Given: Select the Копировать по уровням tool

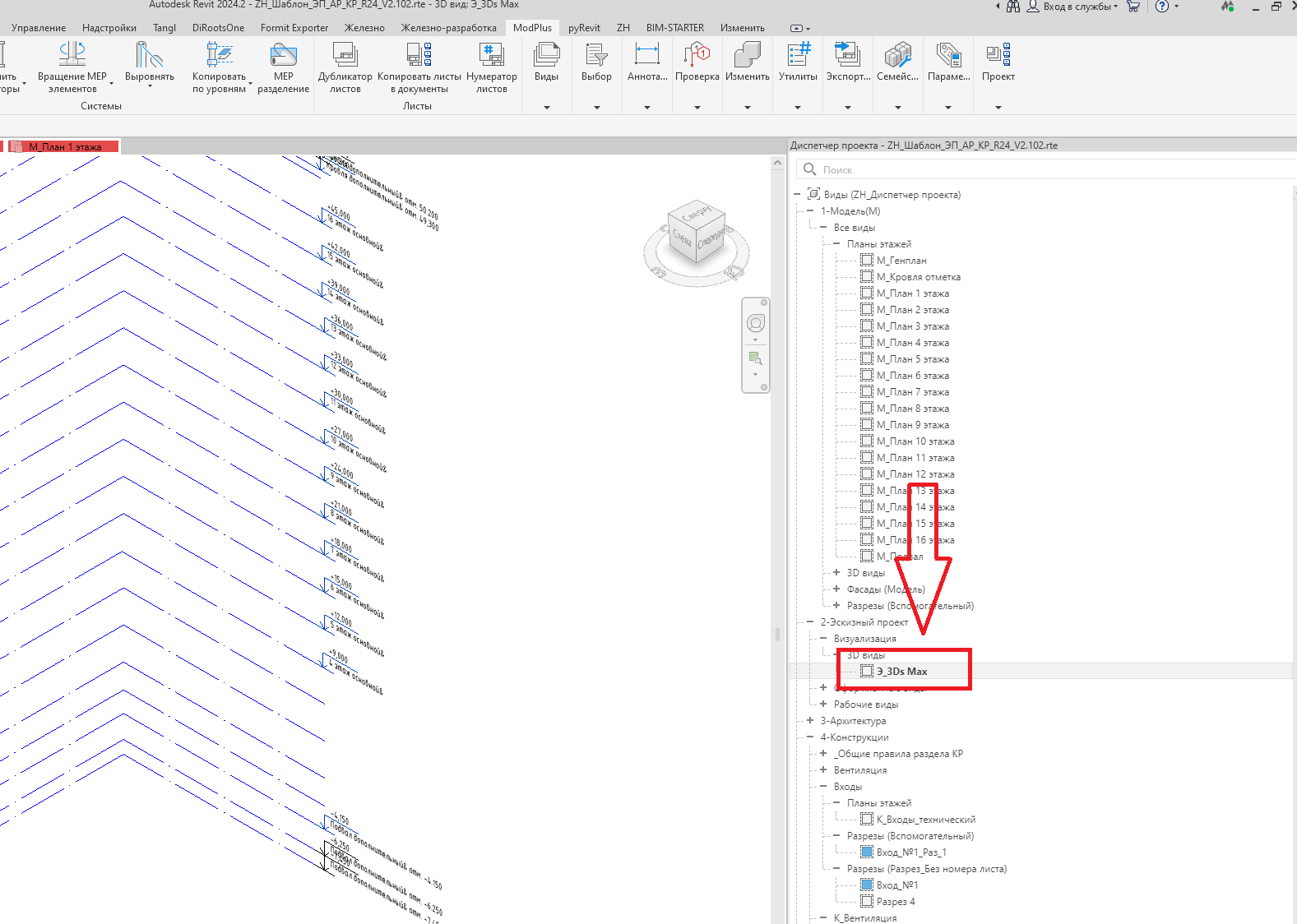Looking at the screenshot, I should pos(219,54).
